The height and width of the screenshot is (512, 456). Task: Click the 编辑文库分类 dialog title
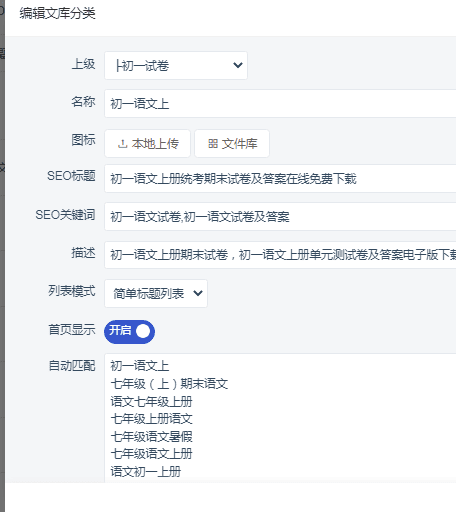(x=57, y=14)
